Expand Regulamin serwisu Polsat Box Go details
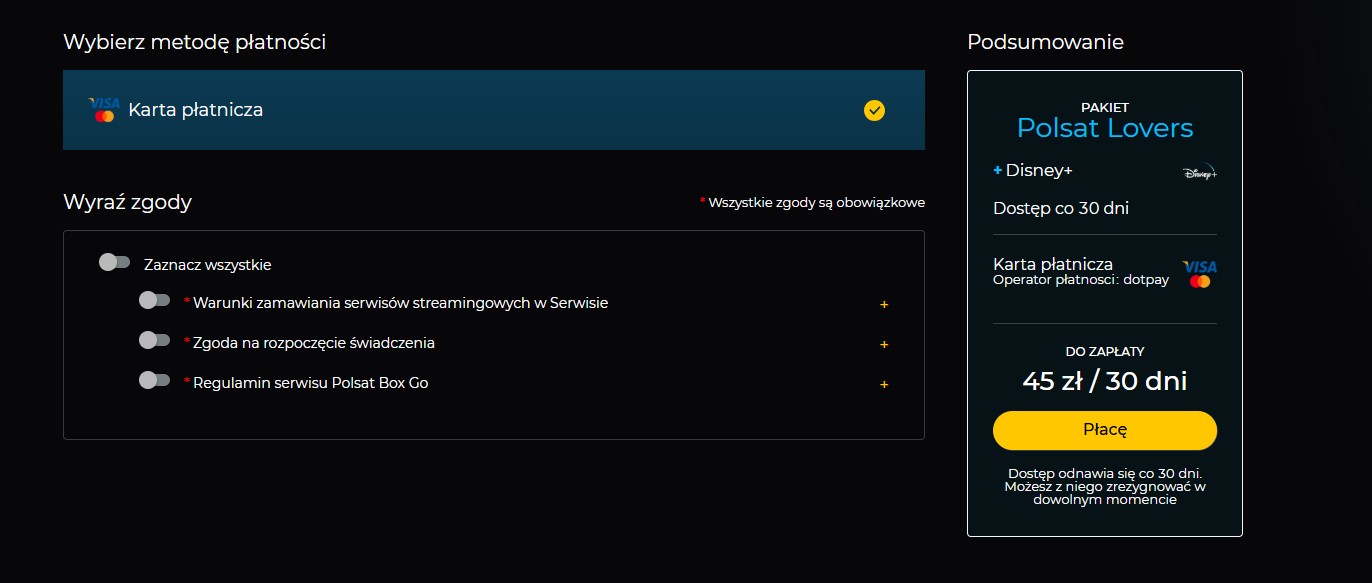 884,384
